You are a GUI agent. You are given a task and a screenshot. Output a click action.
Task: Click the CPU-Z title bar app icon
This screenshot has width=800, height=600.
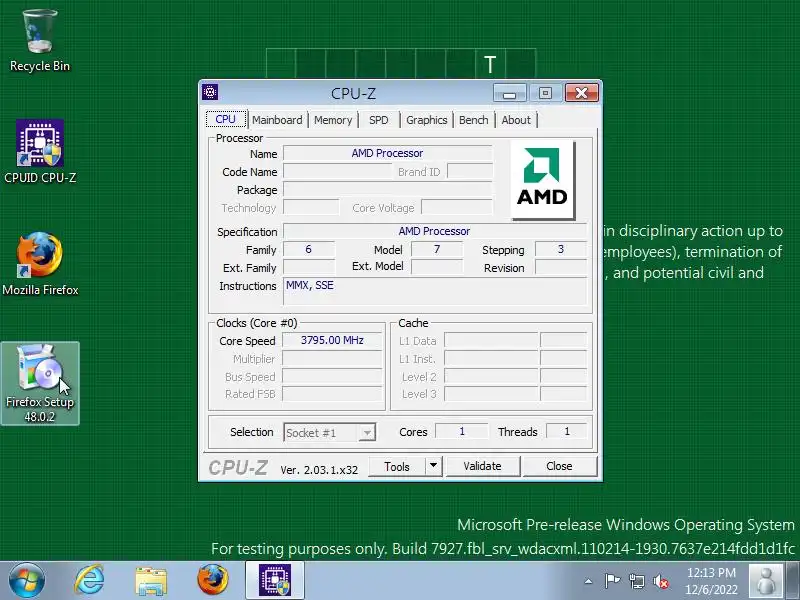click(x=210, y=92)
